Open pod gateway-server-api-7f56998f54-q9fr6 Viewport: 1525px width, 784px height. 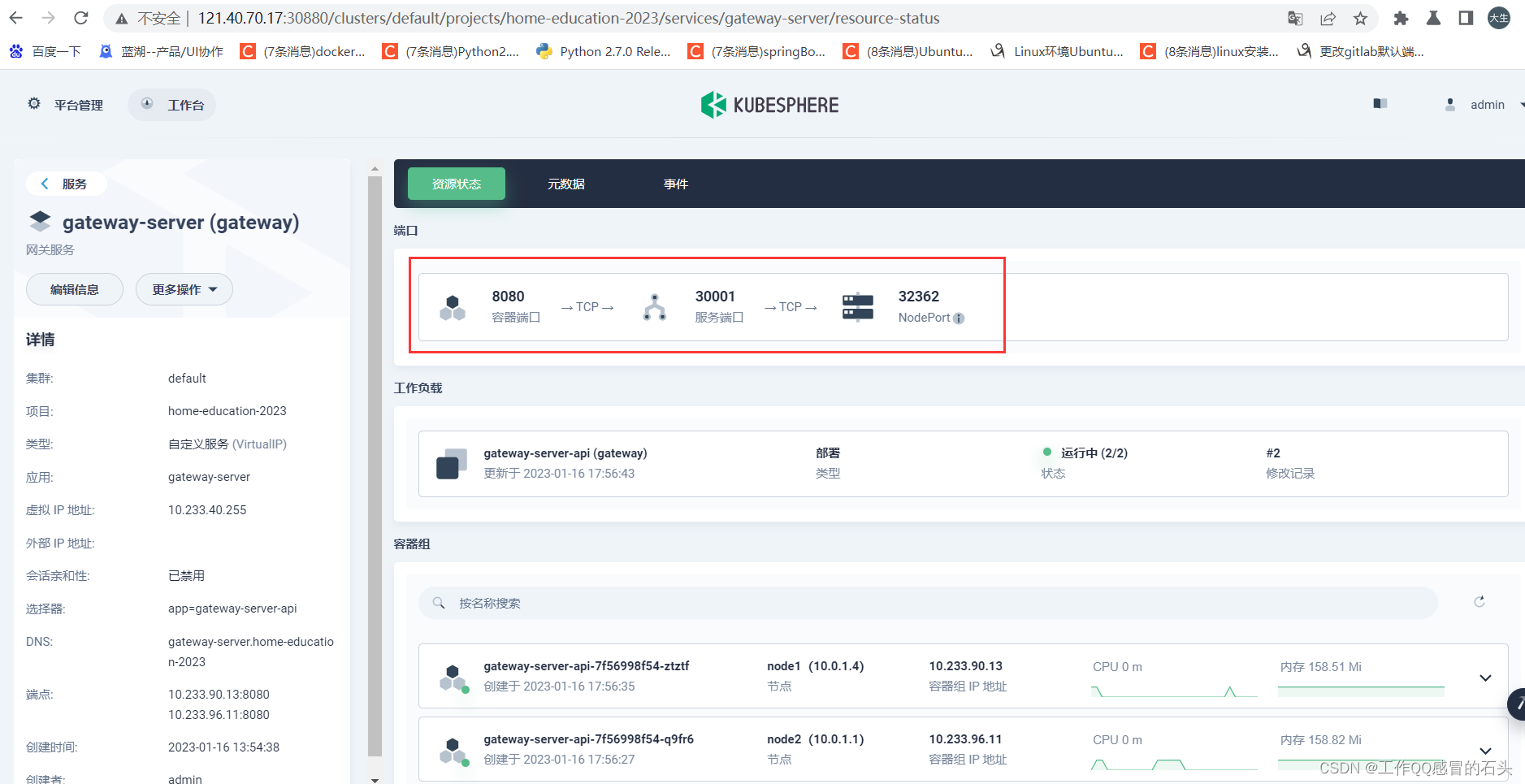click(589, 739)
